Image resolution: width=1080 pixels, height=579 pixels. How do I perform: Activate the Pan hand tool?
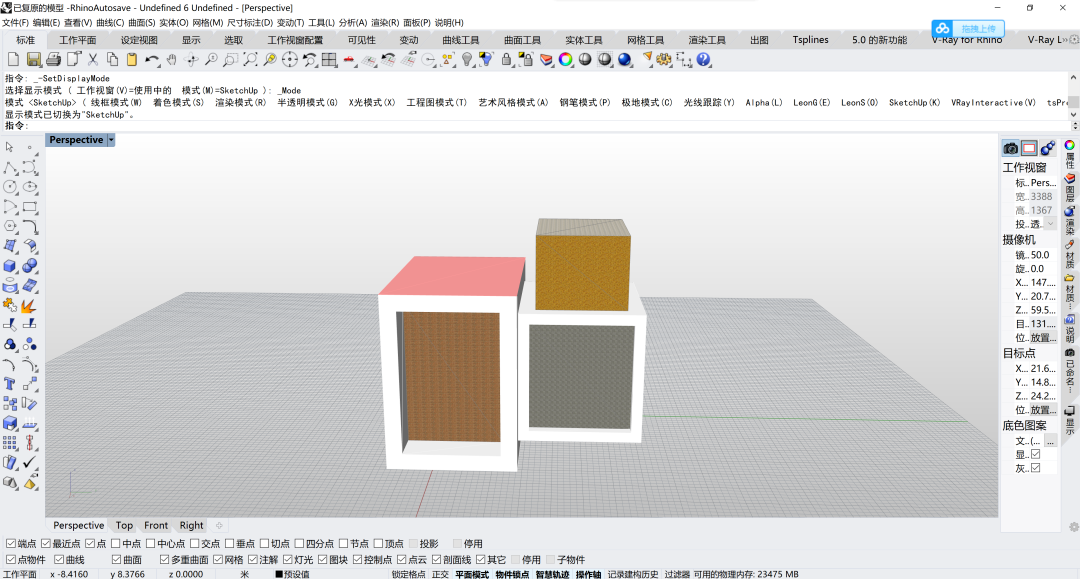pyautogui.click(x=171, y=60)
